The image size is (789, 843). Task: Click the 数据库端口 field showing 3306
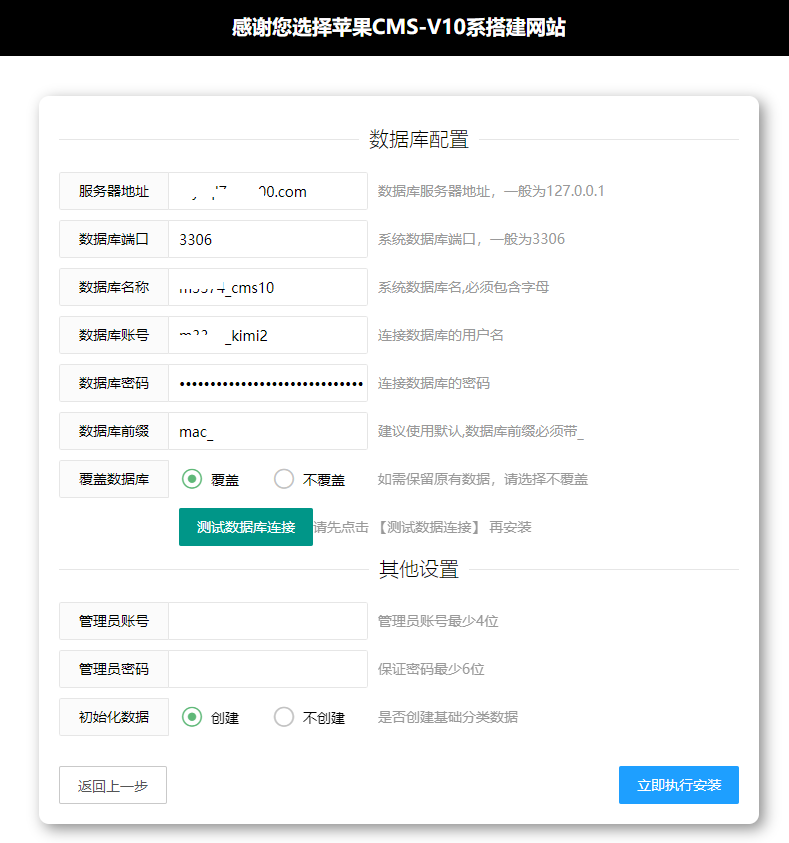[x=268, y=239]
